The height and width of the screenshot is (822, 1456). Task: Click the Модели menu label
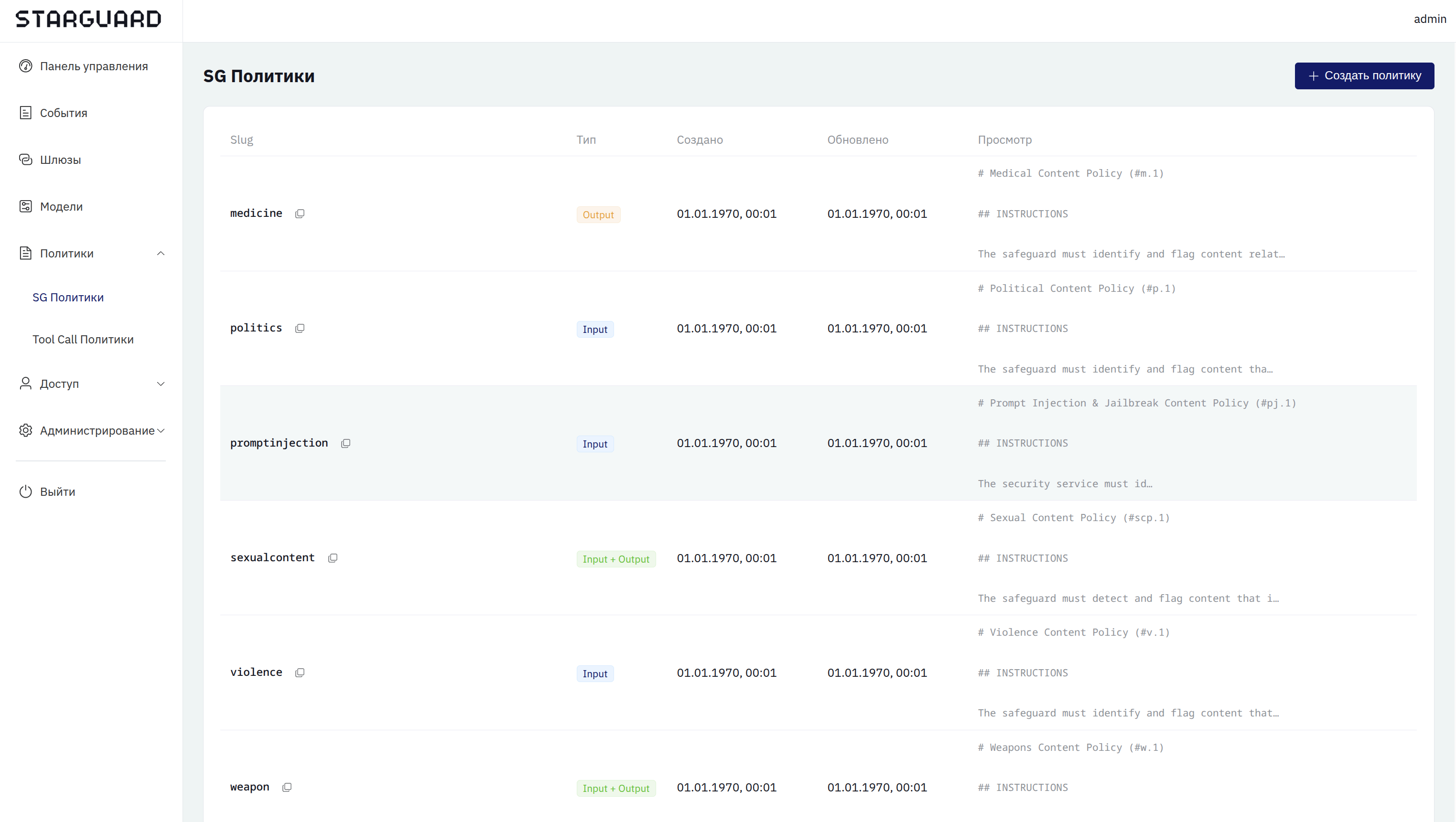pos(61,207)
